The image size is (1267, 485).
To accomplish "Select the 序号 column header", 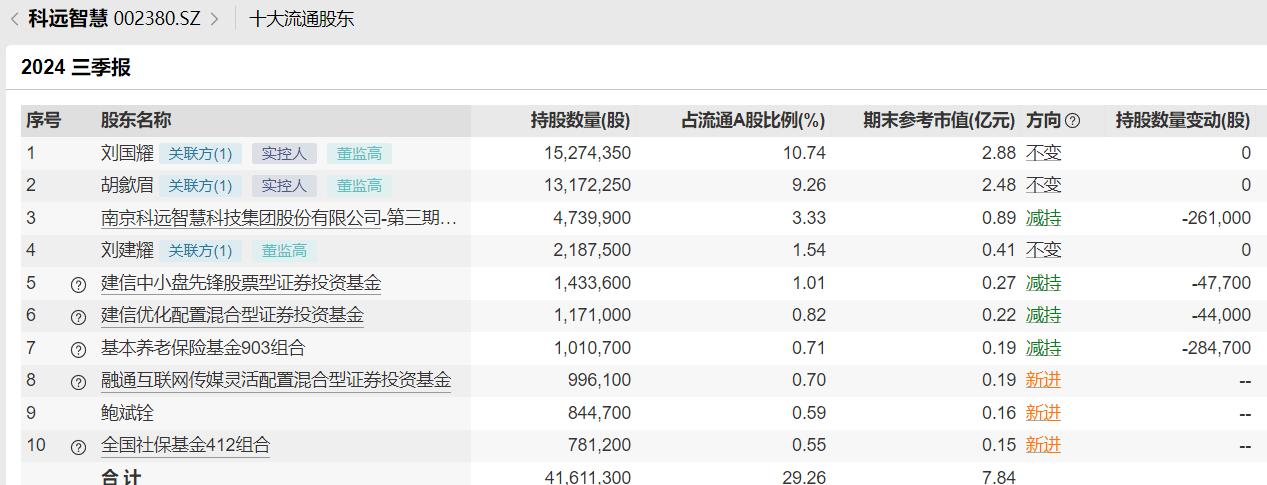I will click(43, 120).
